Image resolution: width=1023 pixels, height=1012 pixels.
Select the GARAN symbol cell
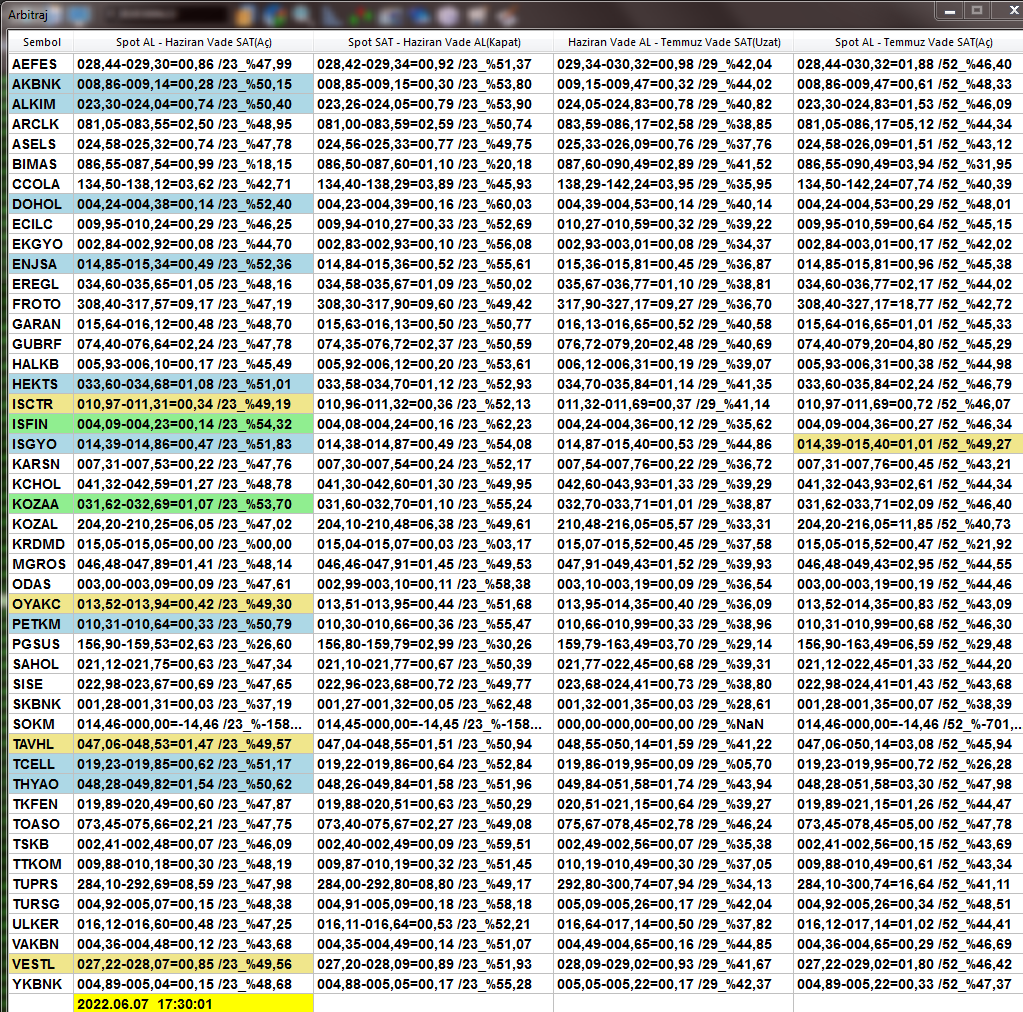pyautogui.click(x=41, y=324)
